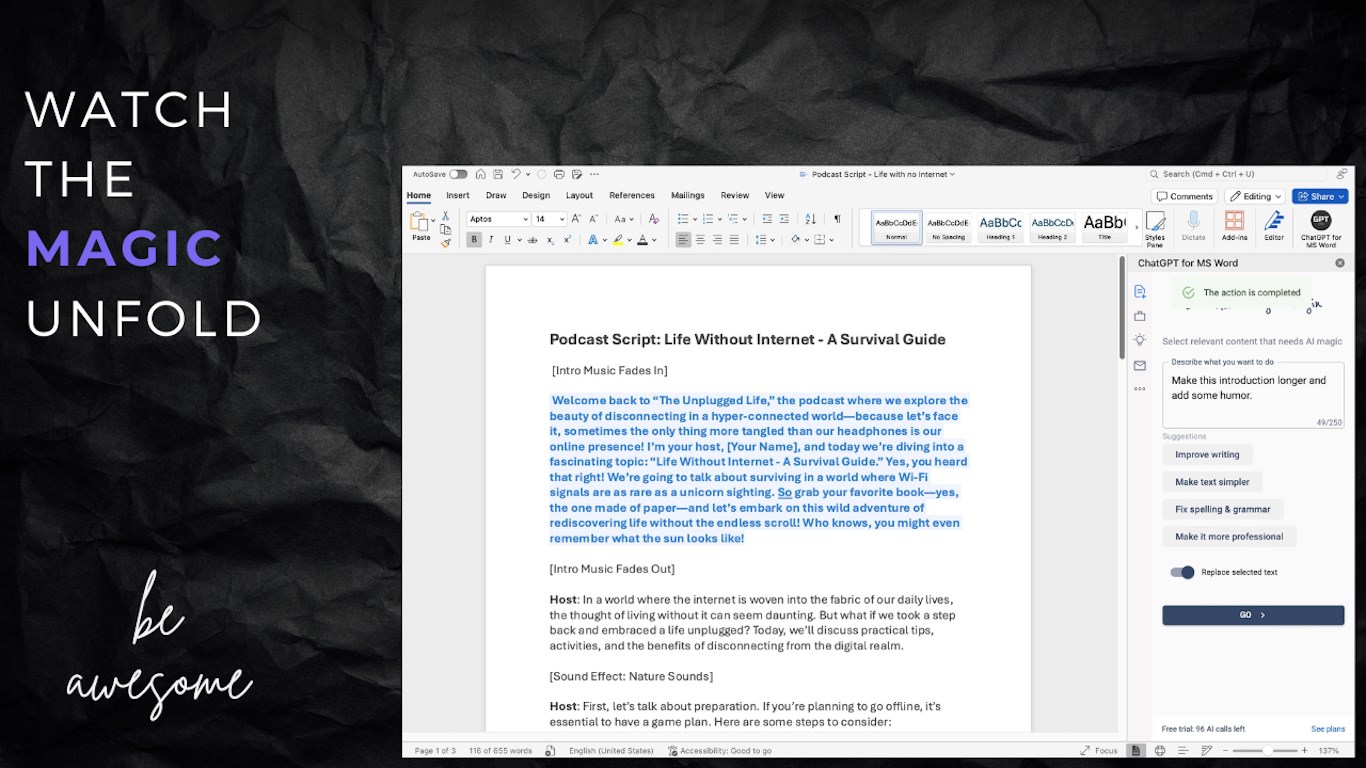Toggle Italic formatting

tap(490, 240)
